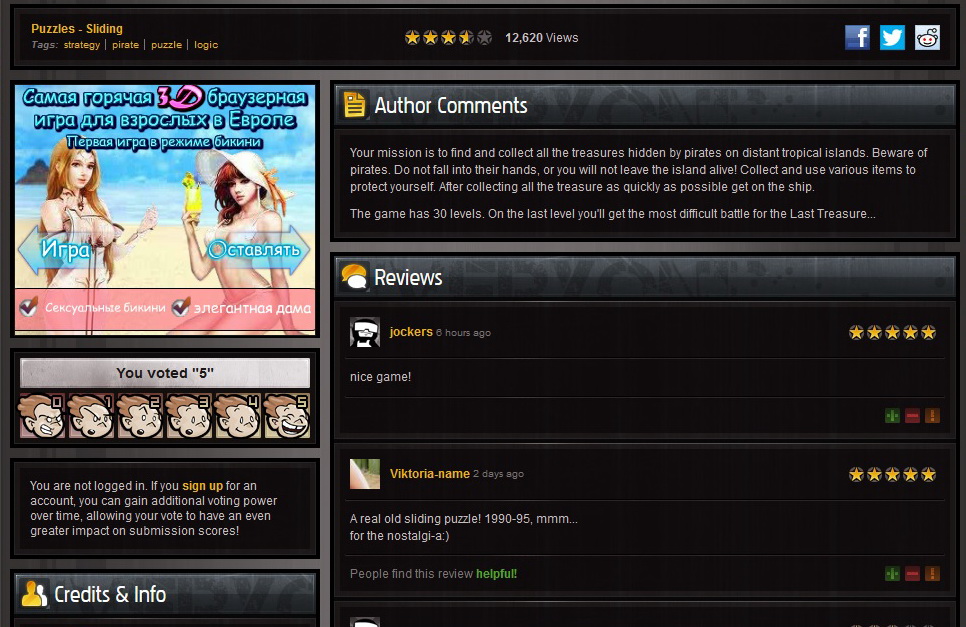
Task: Vote 4 with the face icon
Action: (238, 416)
